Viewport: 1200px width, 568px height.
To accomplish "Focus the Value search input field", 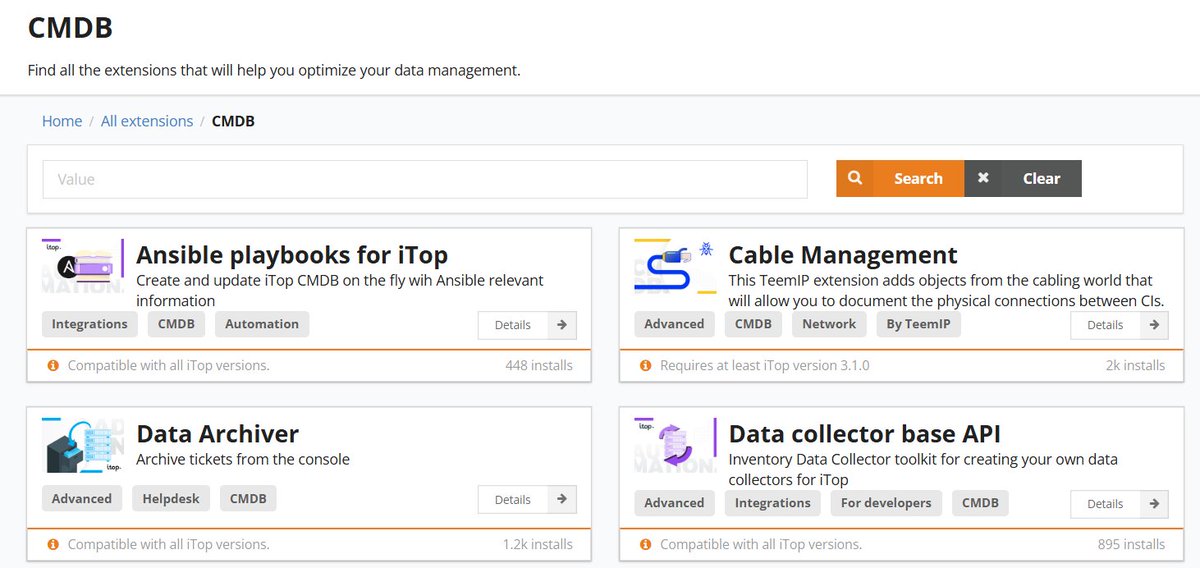I will (x=425, y=179).
